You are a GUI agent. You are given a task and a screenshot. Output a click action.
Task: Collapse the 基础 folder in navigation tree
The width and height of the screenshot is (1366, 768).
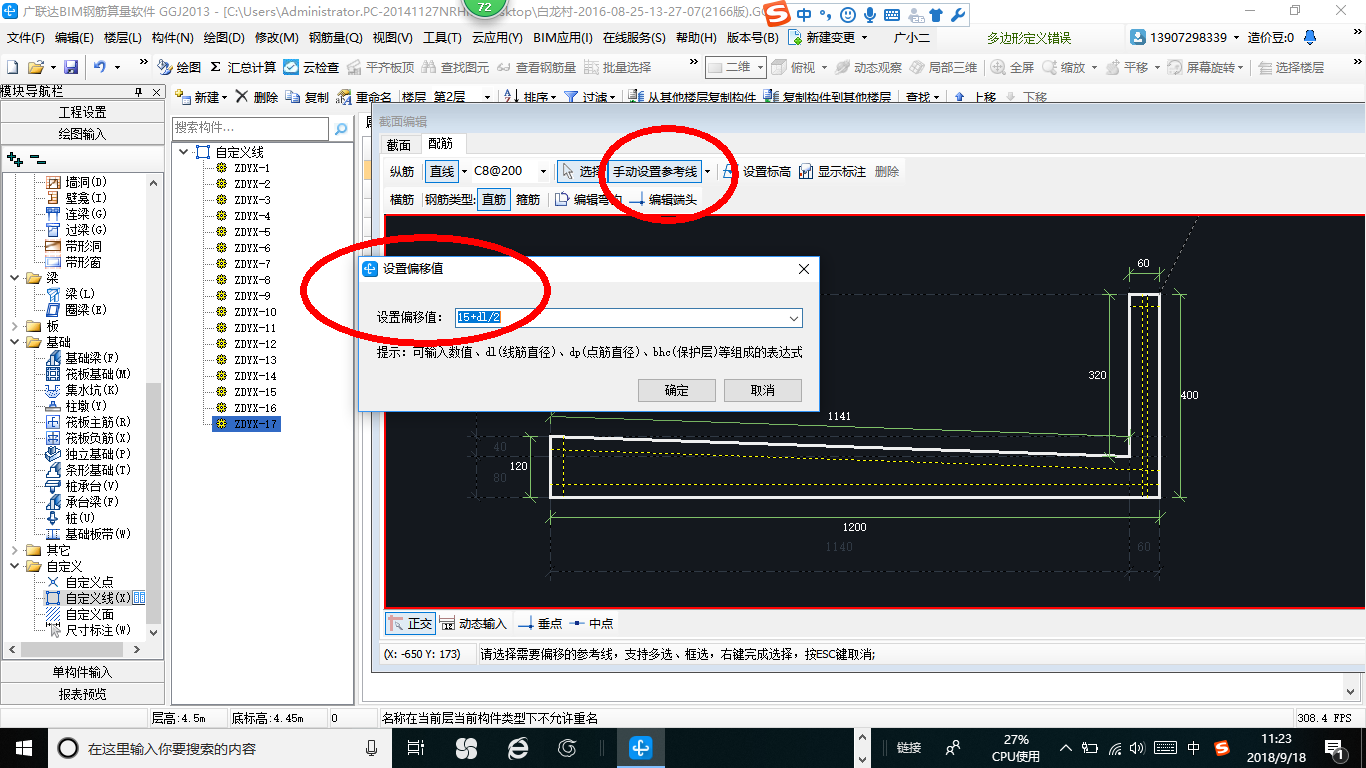coord(14,342)
